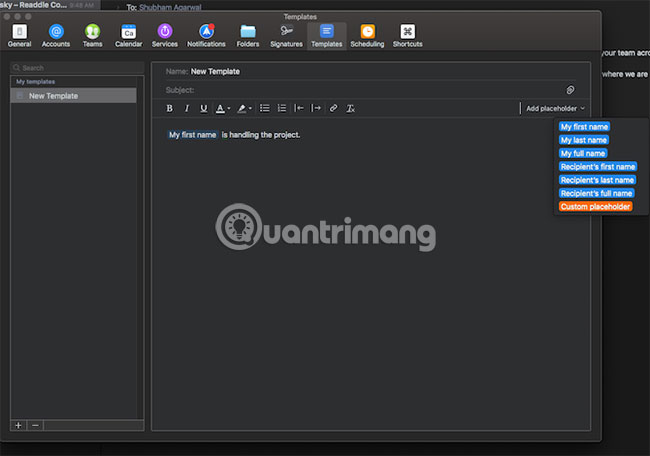Increase paragraph indent
Screen dimensions: 650x456
(316, 108)
